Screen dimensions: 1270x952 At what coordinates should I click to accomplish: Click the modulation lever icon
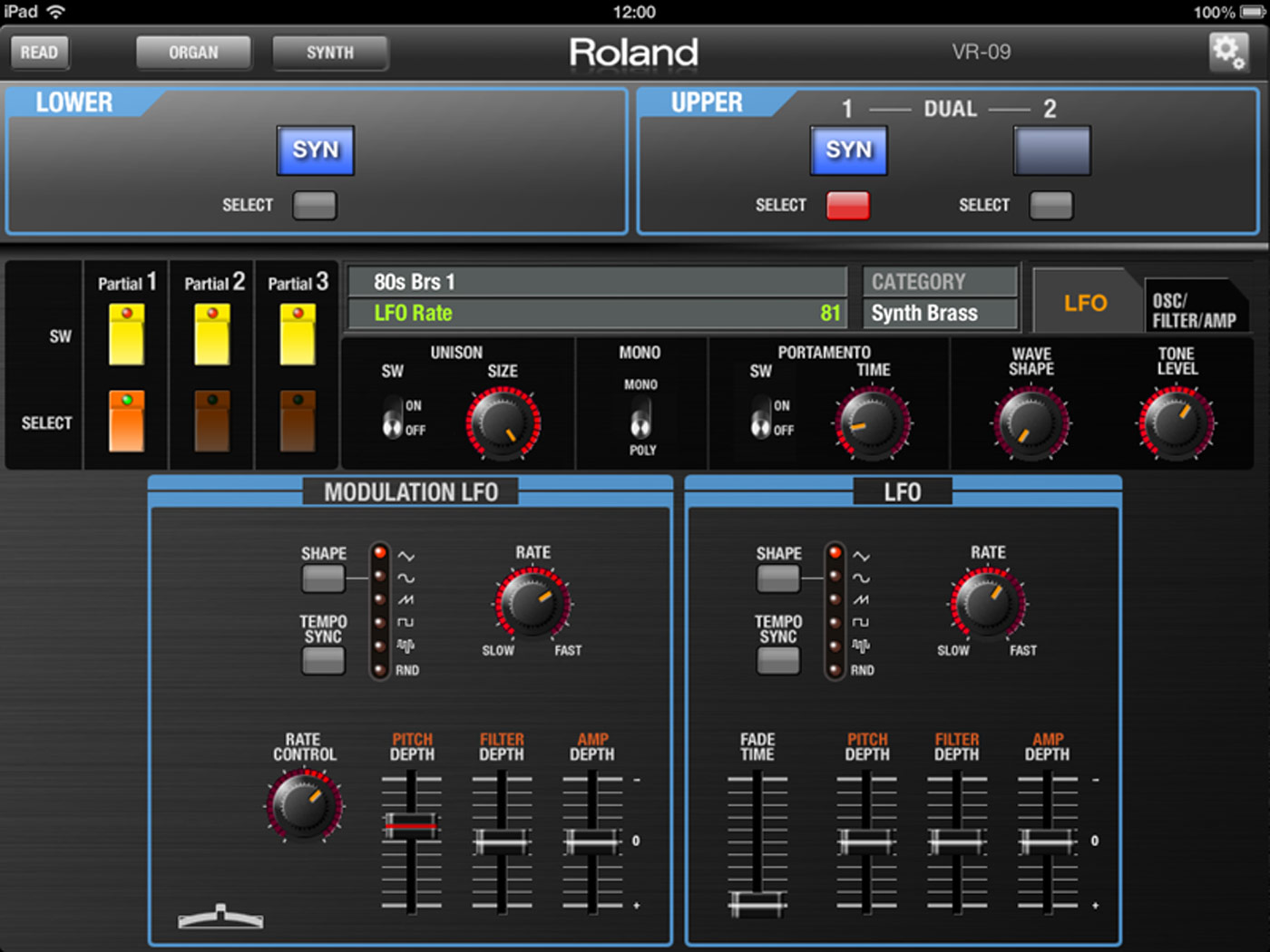220,917
